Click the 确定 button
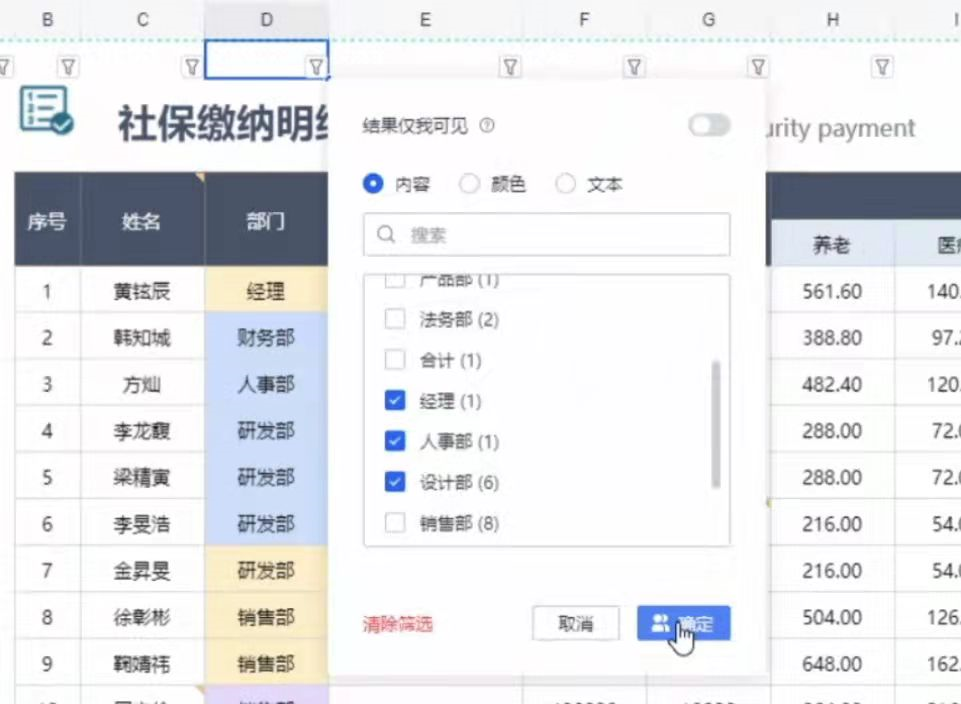Viewport: 961px width, 704px height. coord(683,624)
